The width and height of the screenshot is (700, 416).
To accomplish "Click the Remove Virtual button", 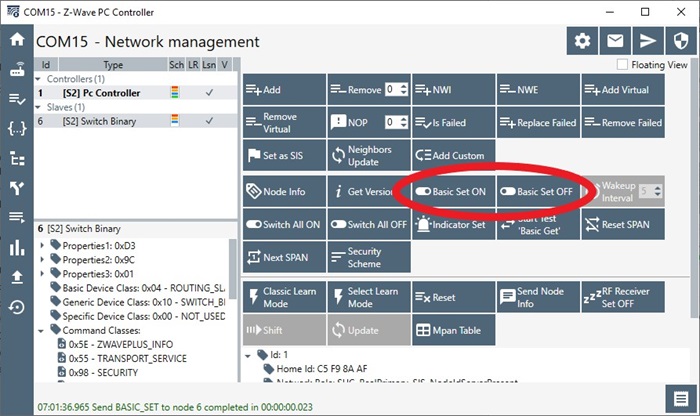I will [x=284, y=122].
